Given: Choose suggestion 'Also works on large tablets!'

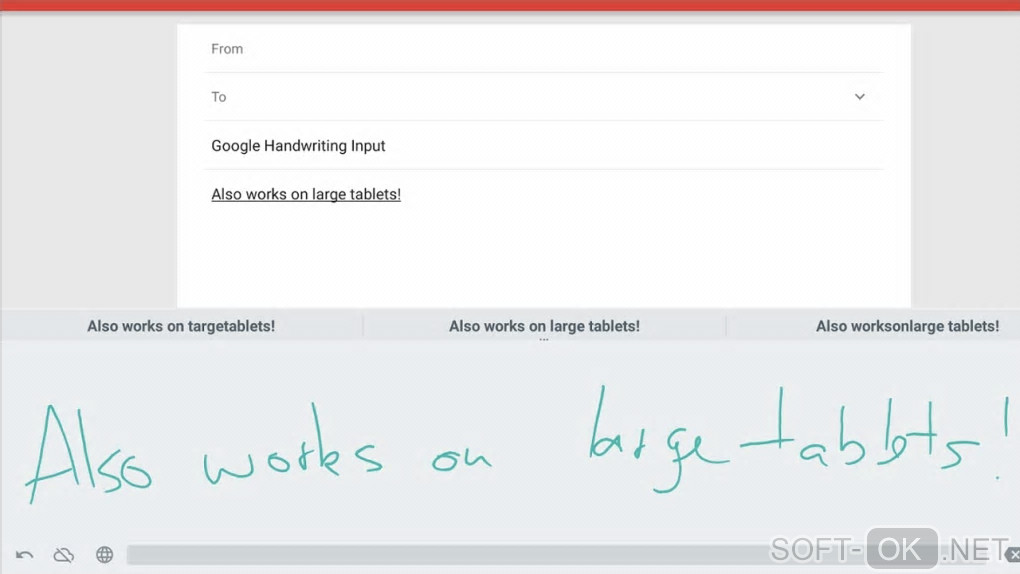Looking at the screenshot, I should tap(544, 326).
